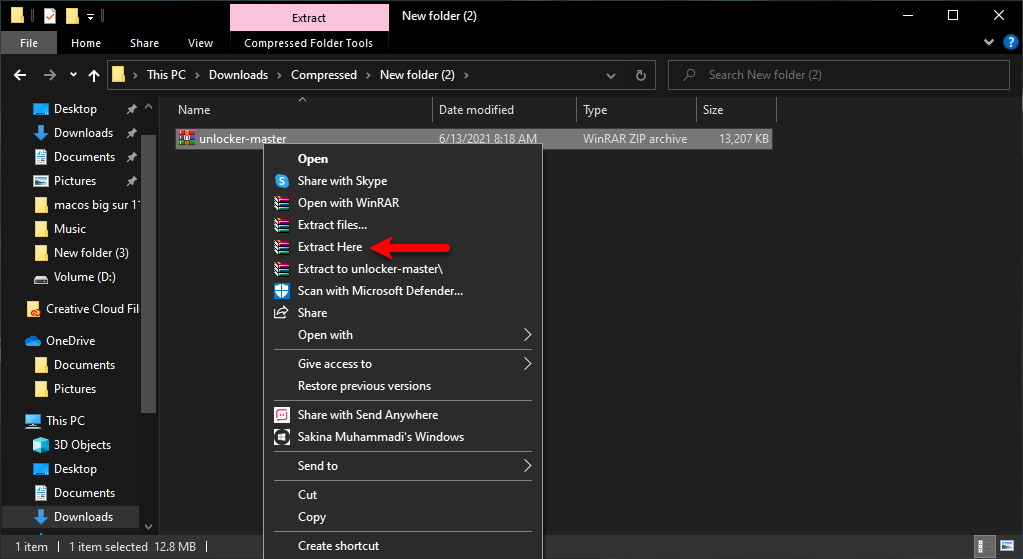This screenshot has width=1023, height=559.
Task: Go back with the left arrow button
Action: click(x=20, y=75)
